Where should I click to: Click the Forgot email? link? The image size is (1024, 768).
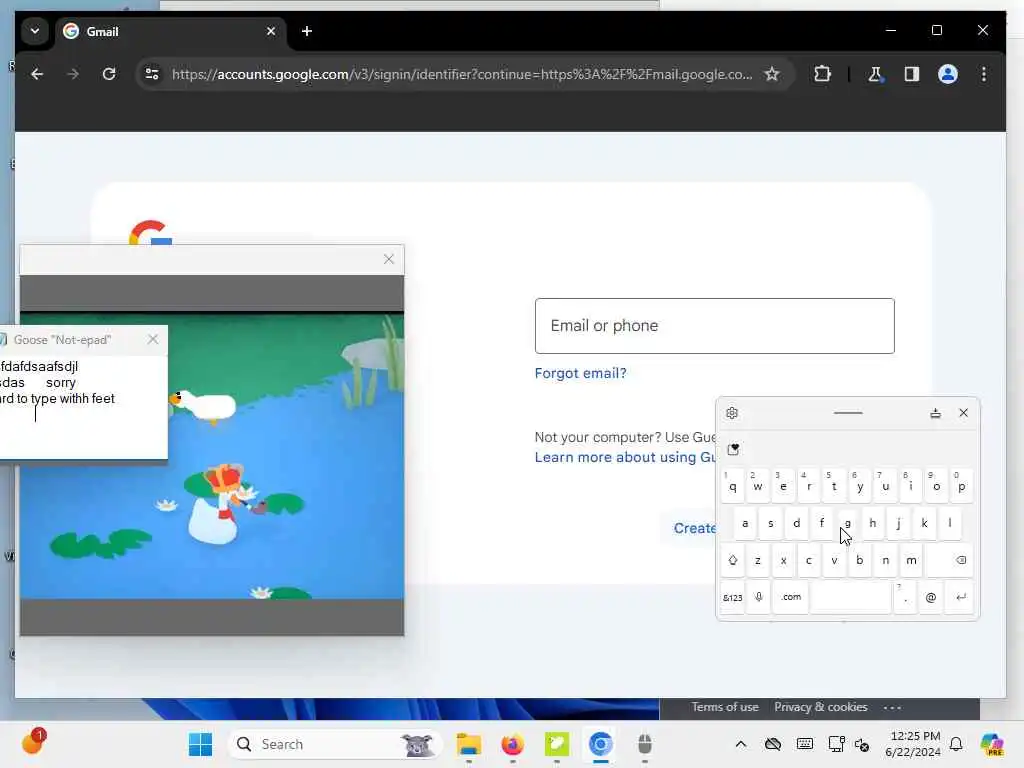pos(580,373)
